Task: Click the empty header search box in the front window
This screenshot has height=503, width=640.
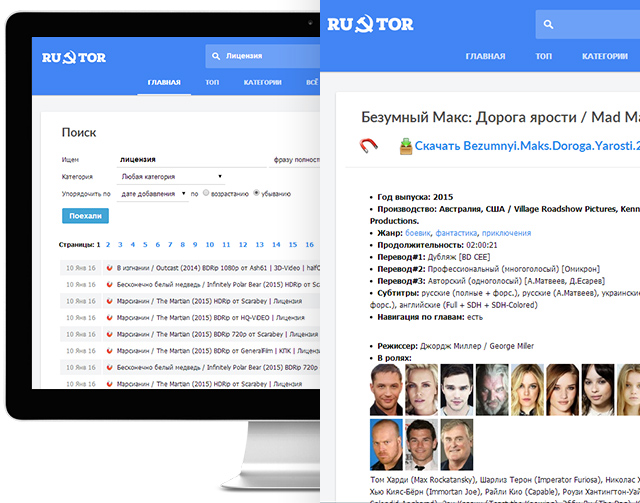Action: [x=588, y=24]
